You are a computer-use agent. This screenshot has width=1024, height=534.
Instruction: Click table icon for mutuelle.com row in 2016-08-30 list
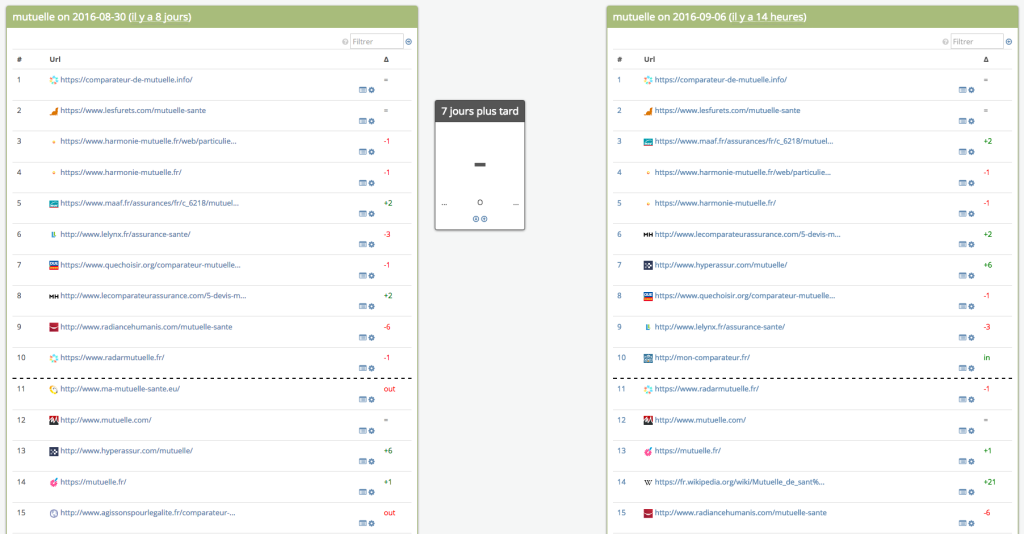coord(362,430)
